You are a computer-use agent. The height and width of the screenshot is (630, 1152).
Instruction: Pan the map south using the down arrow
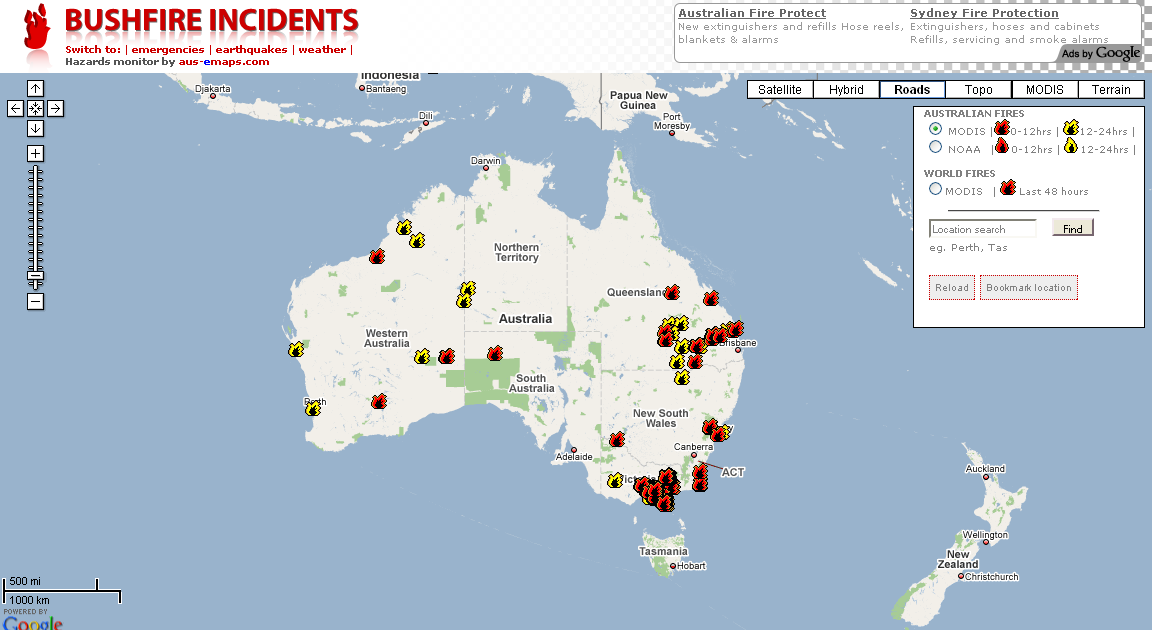[x=35, y=128]
